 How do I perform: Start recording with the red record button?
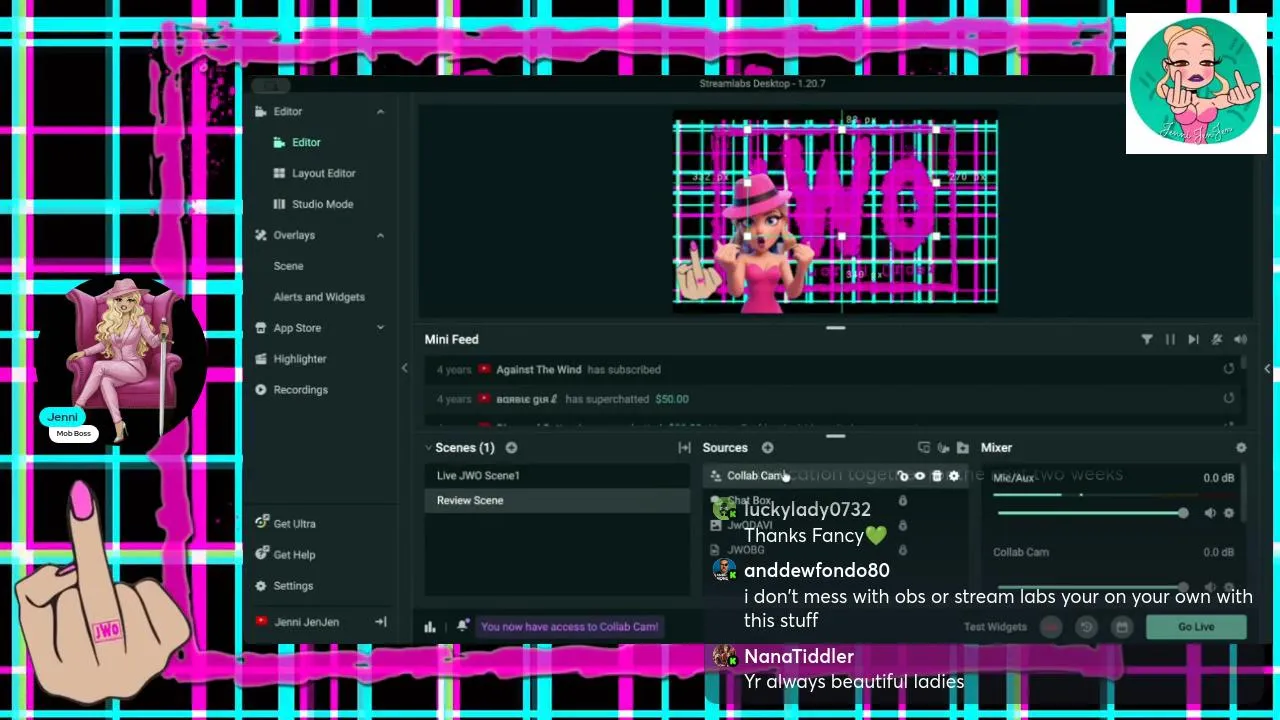(1051, 627)
